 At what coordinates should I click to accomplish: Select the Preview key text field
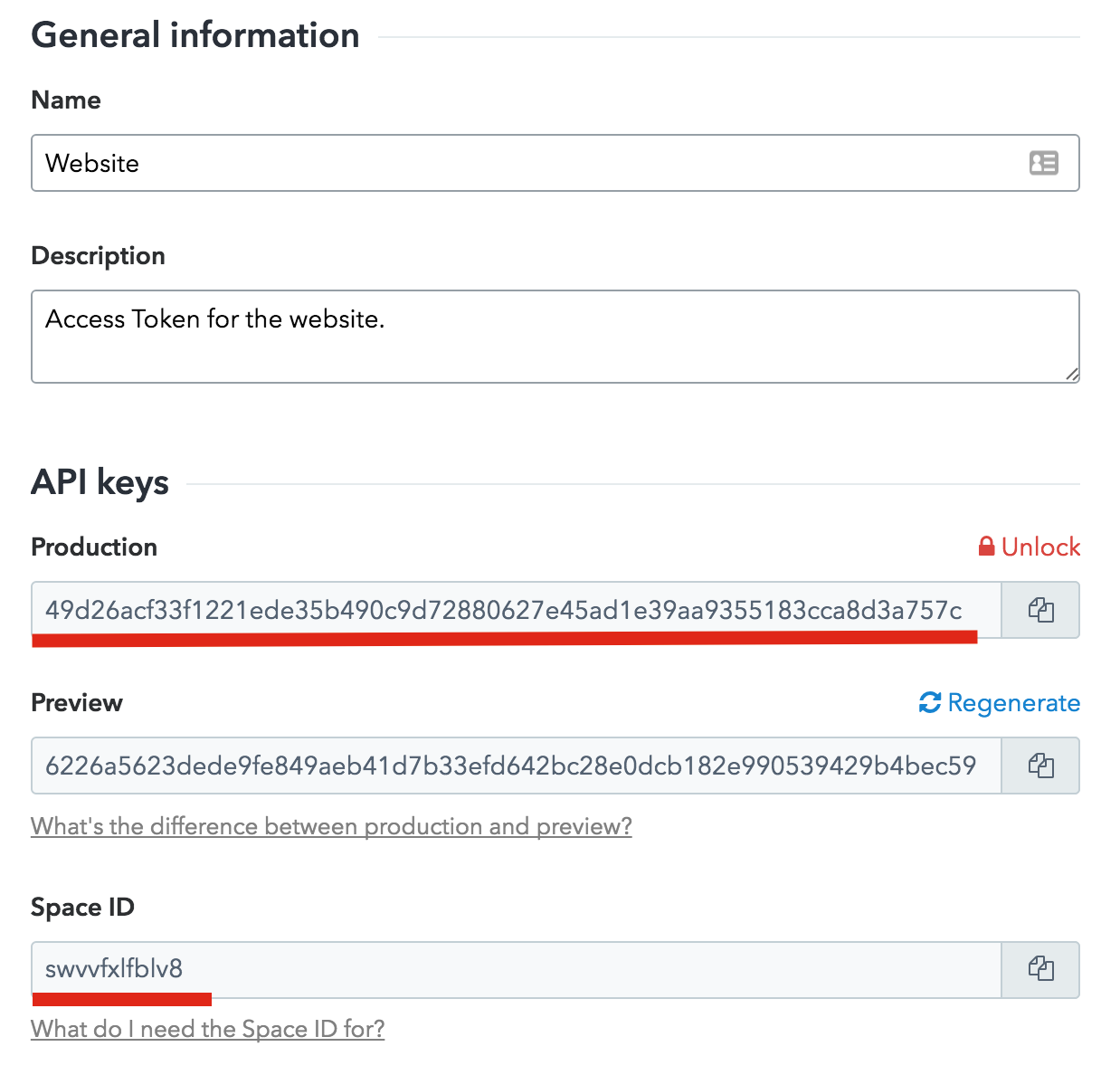(517, 766)
